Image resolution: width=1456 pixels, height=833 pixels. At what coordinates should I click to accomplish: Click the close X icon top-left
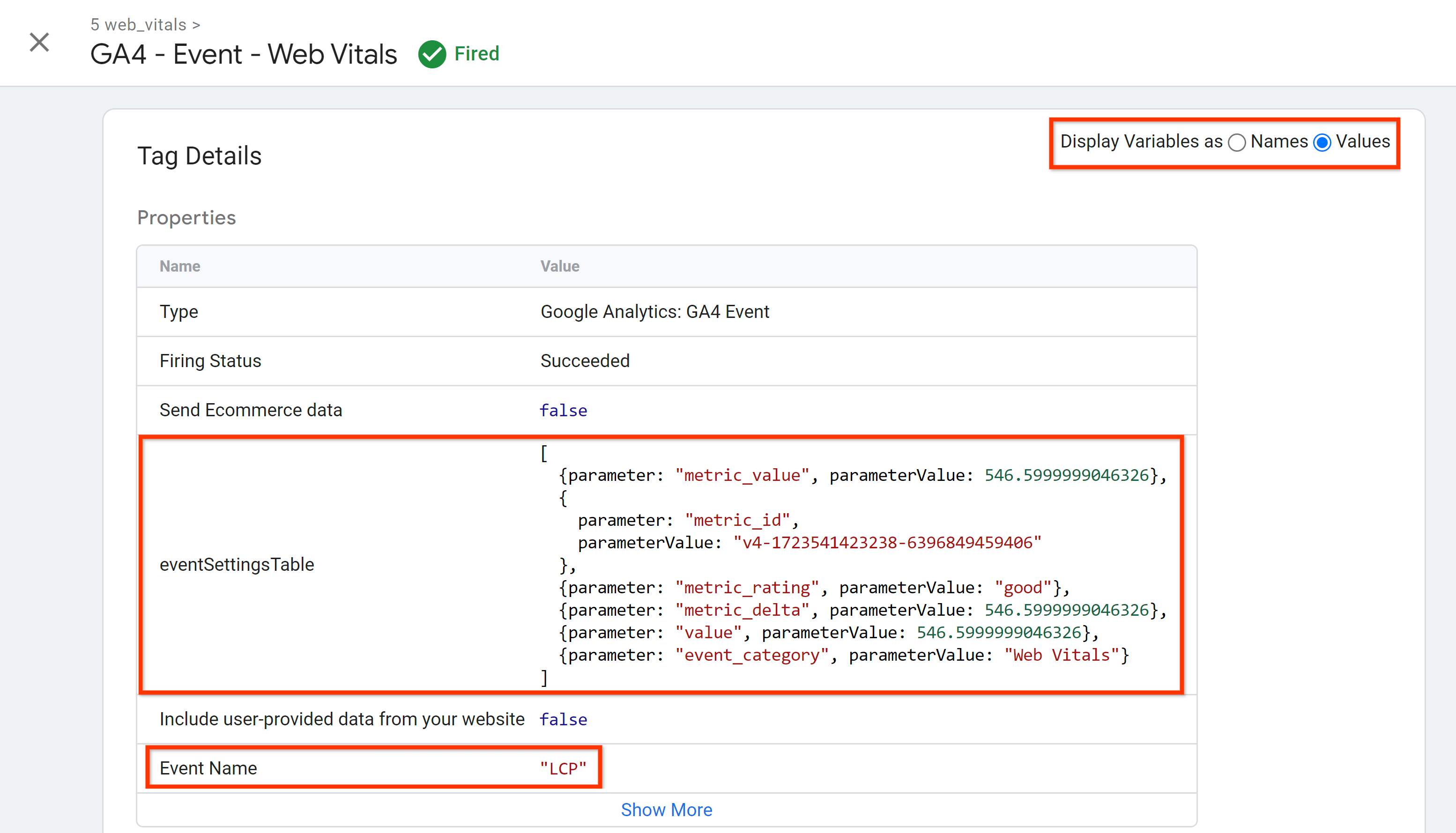point(39,41)
